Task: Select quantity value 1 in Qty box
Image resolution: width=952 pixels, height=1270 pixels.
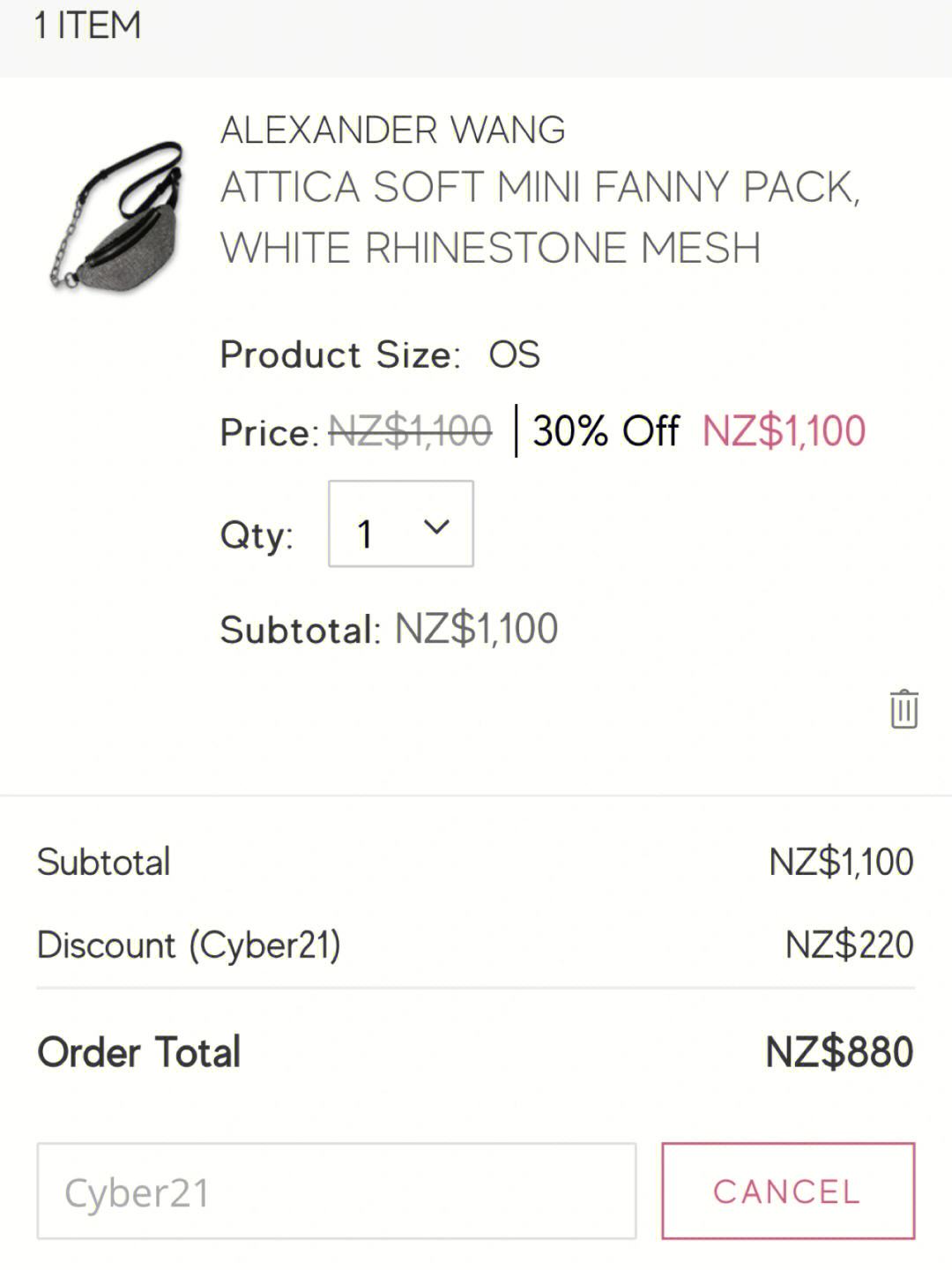Action: click(x=365, y=533)
